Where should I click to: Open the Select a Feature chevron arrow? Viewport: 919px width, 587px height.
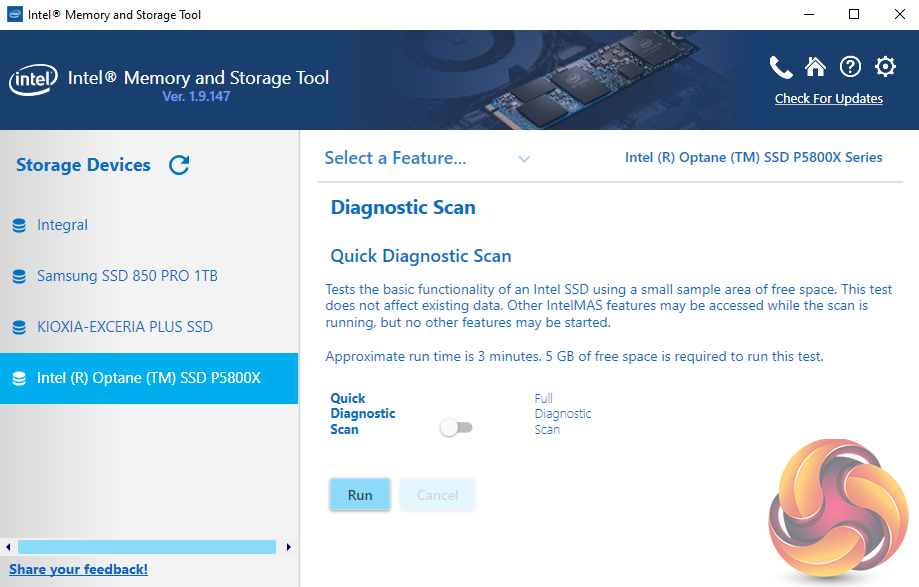click(x=524, y=159)
